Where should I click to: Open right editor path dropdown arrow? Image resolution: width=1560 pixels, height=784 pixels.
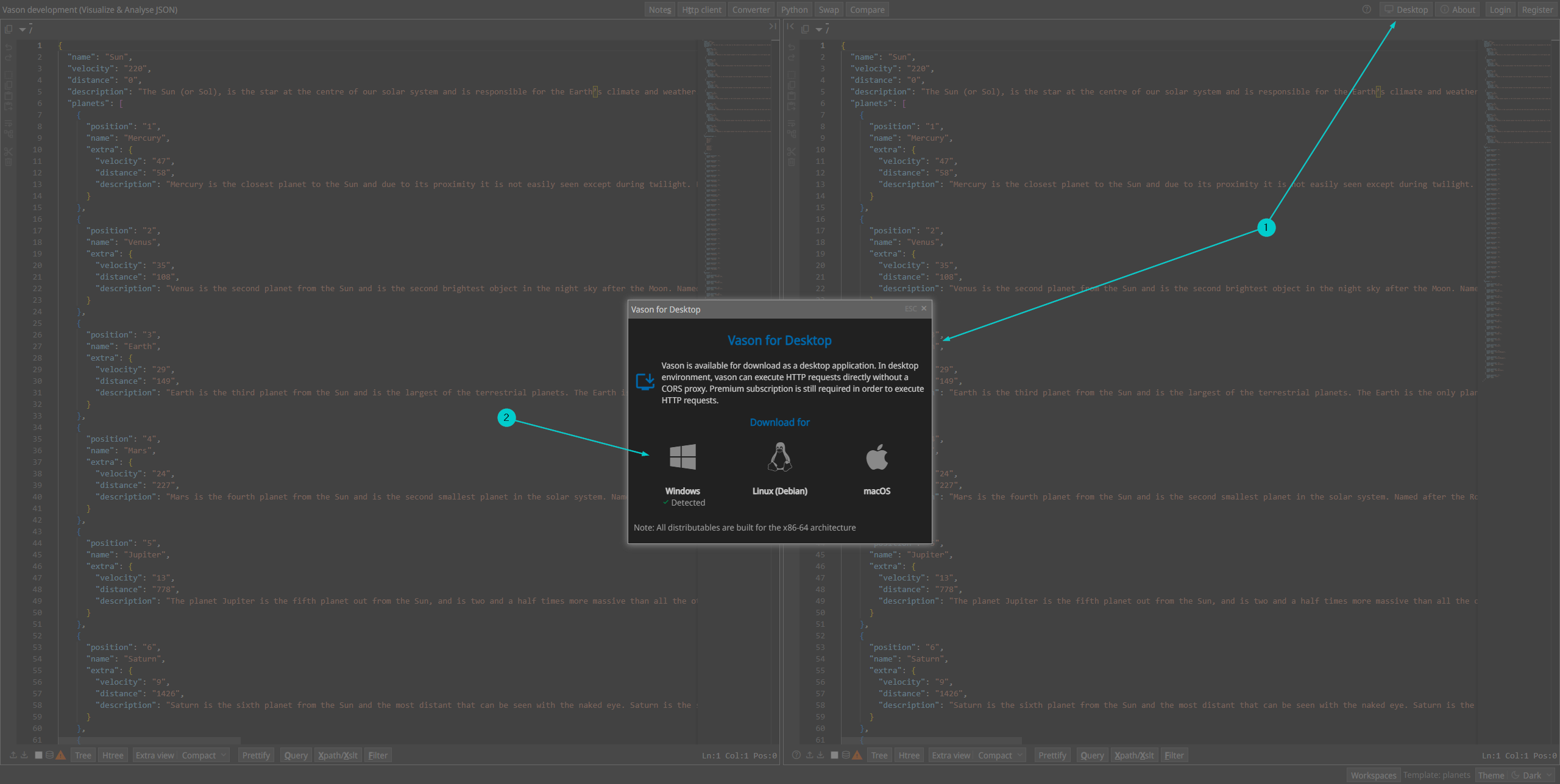[819, 29]
